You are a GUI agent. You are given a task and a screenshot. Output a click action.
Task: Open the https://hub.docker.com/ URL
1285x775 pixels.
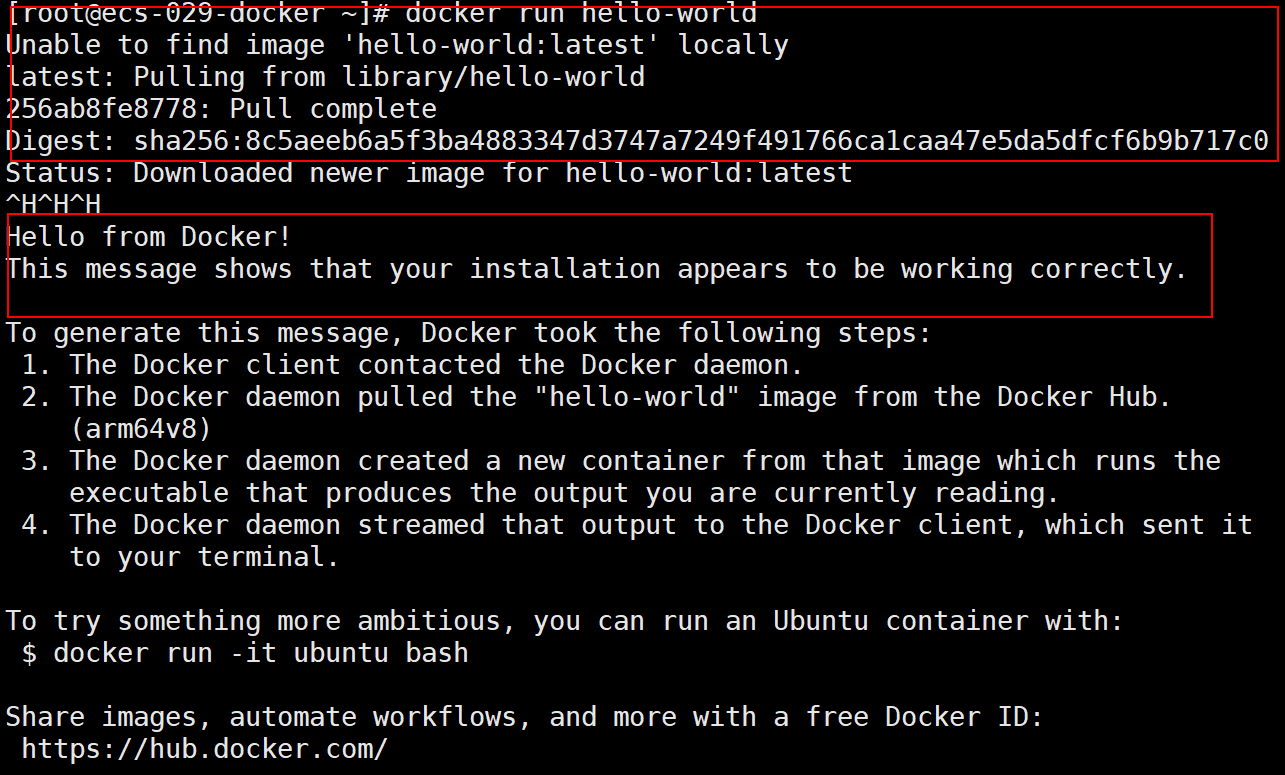[205, 749]
